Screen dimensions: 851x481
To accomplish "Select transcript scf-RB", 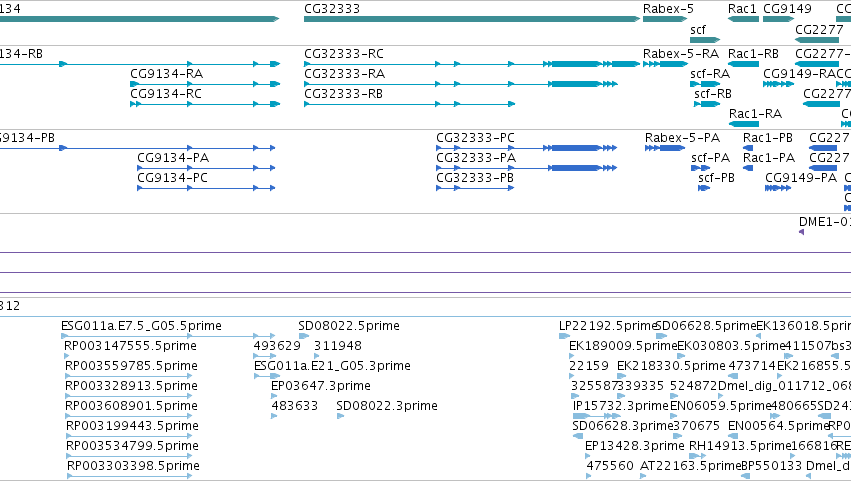I will pyautogui.click(x=713, y=93).
